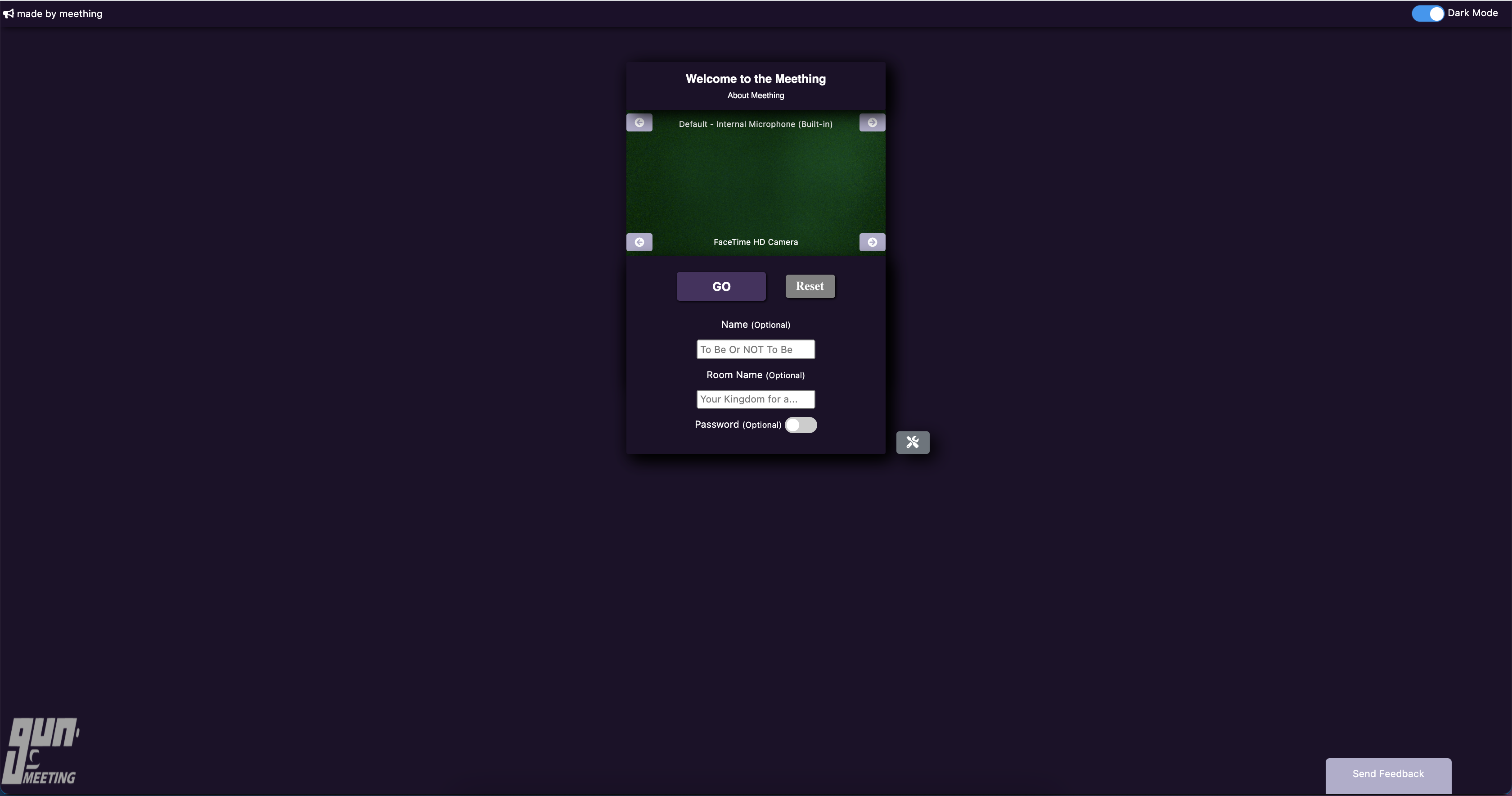
Task: Switch to next microphone with right arrow
Action: [x=872, y=122]
